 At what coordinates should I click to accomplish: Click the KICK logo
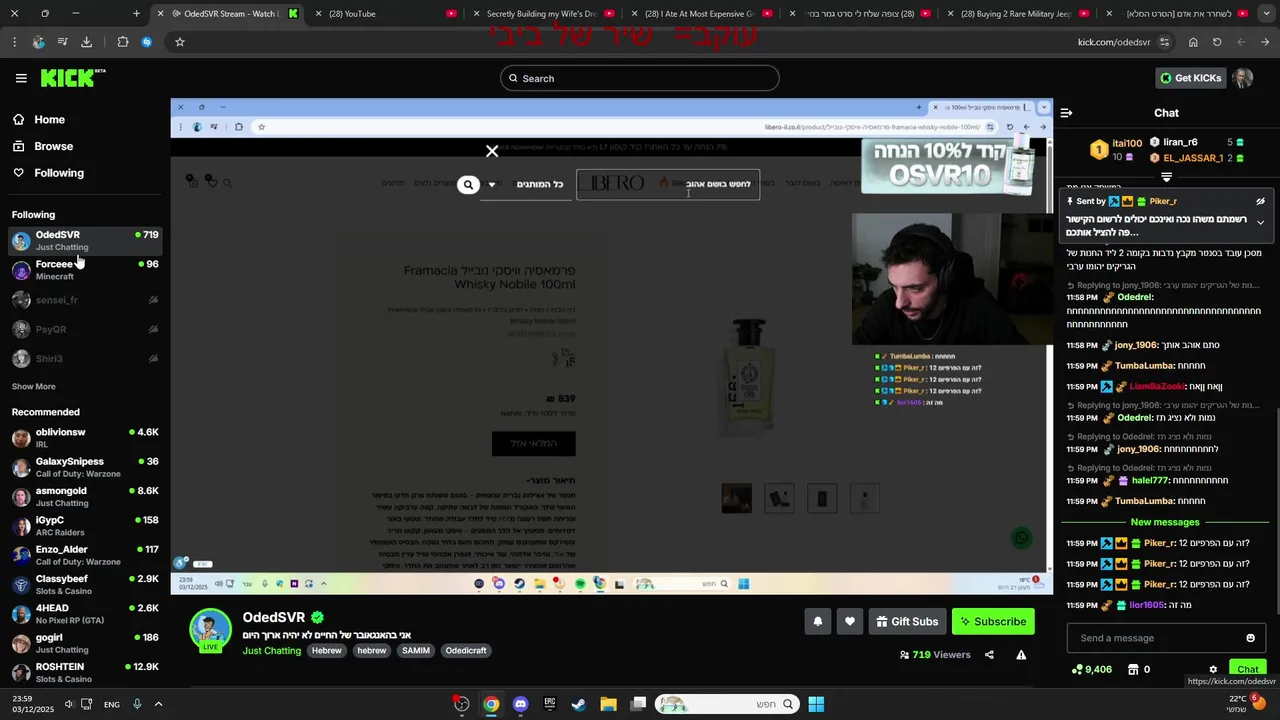click(73, 78)
